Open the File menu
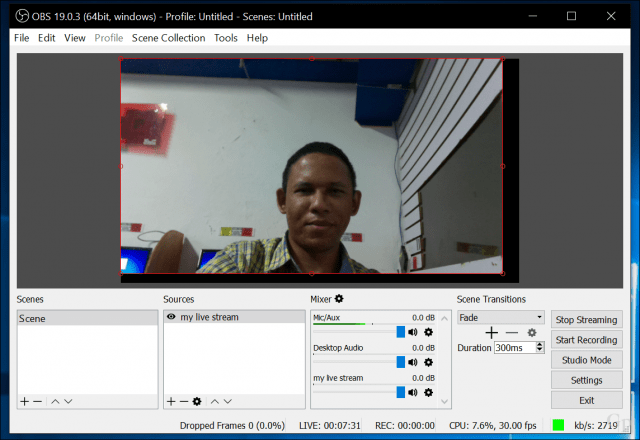The height and width of the screenshot is (440, 640). click(22, 38)
